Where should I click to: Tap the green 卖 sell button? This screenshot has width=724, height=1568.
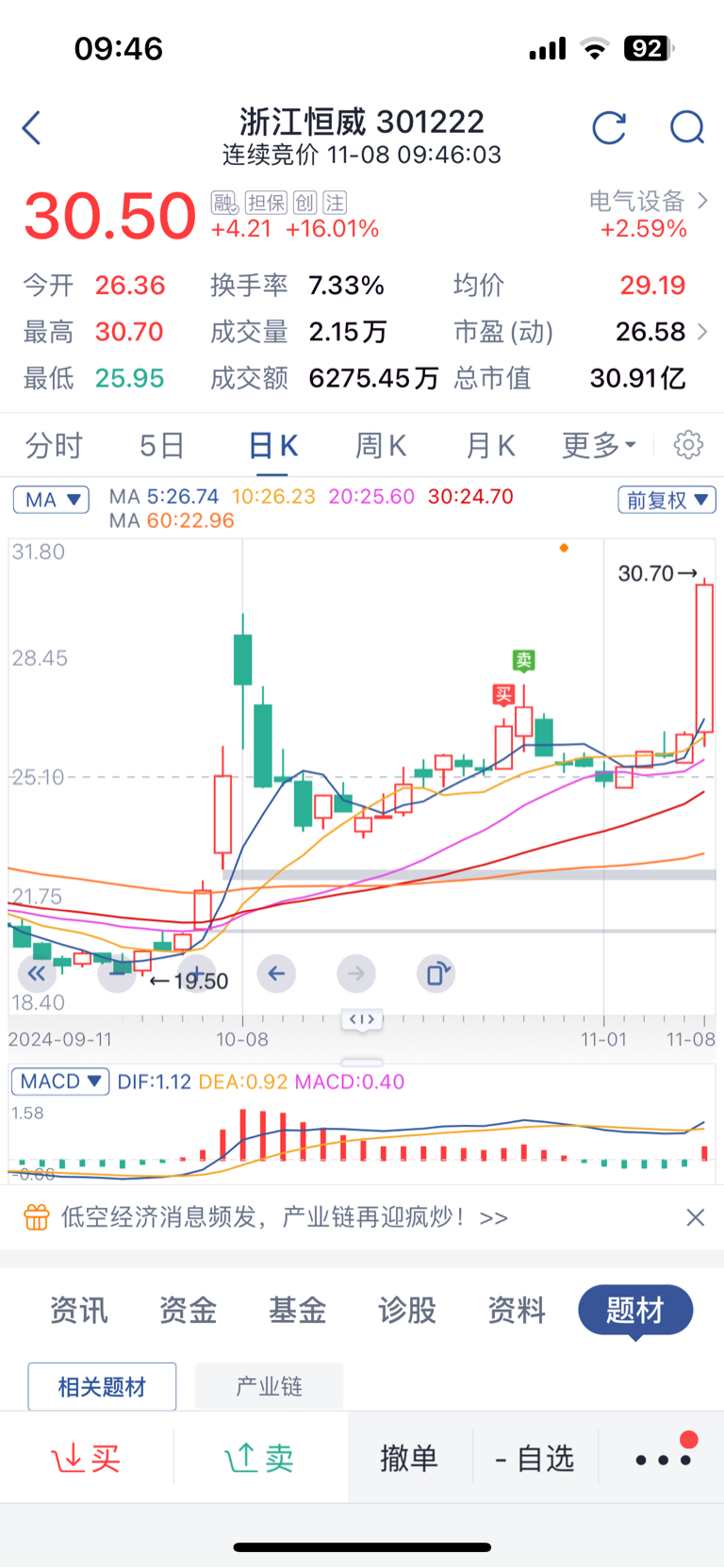point(260,1458)
